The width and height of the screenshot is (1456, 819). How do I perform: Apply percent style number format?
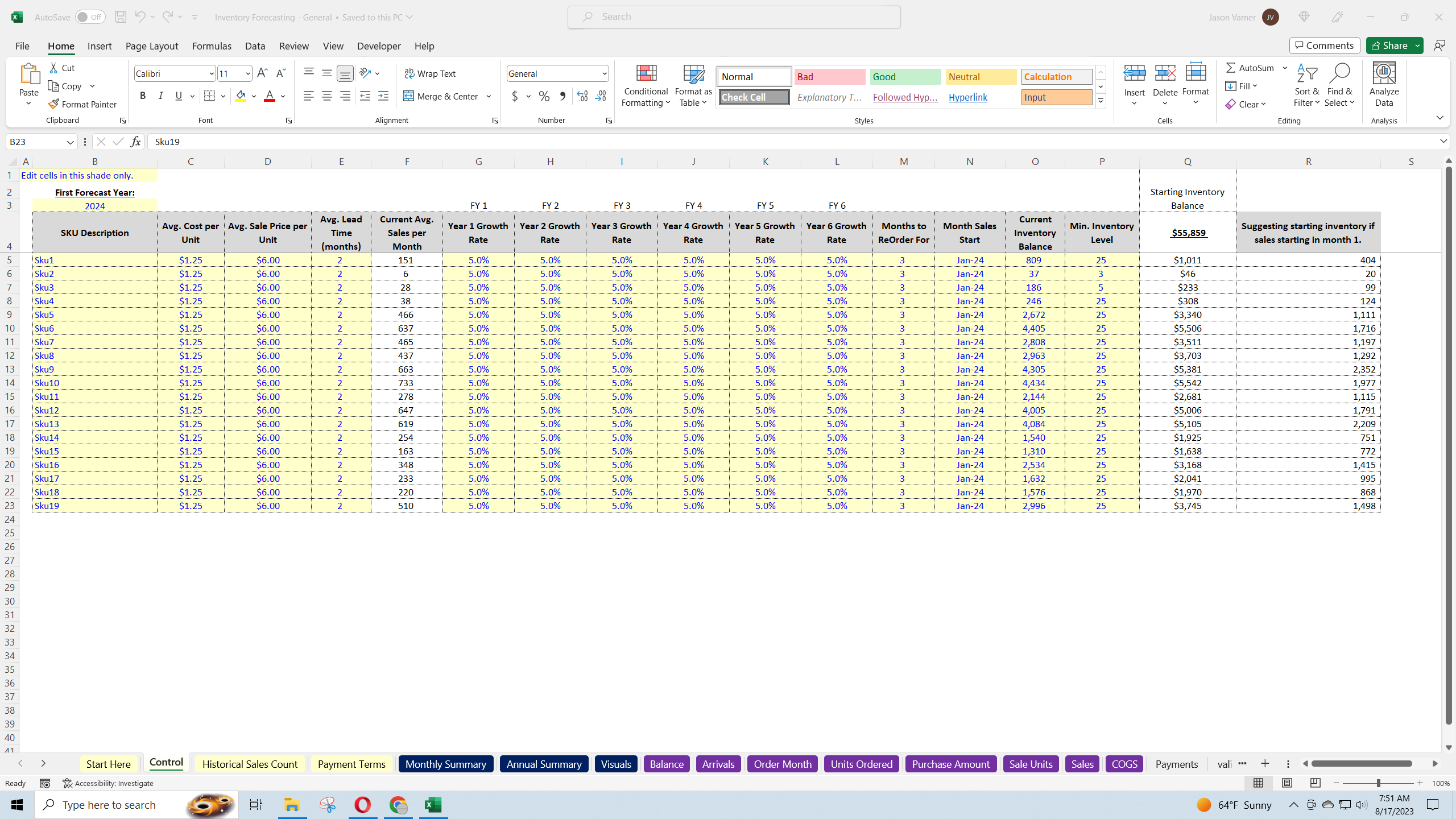(x=544, y=96)
